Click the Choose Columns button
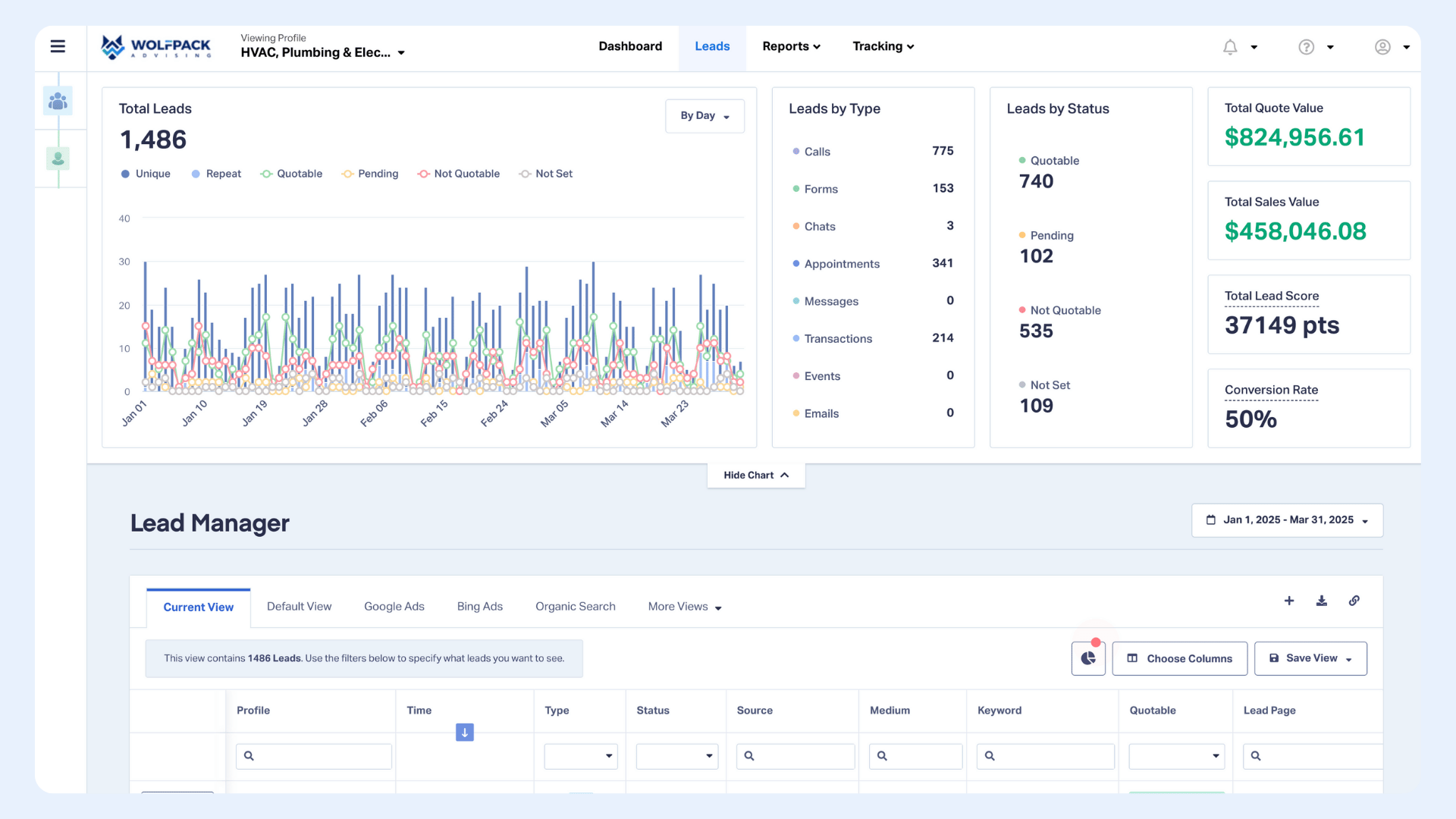 [x=1179, y=658]
